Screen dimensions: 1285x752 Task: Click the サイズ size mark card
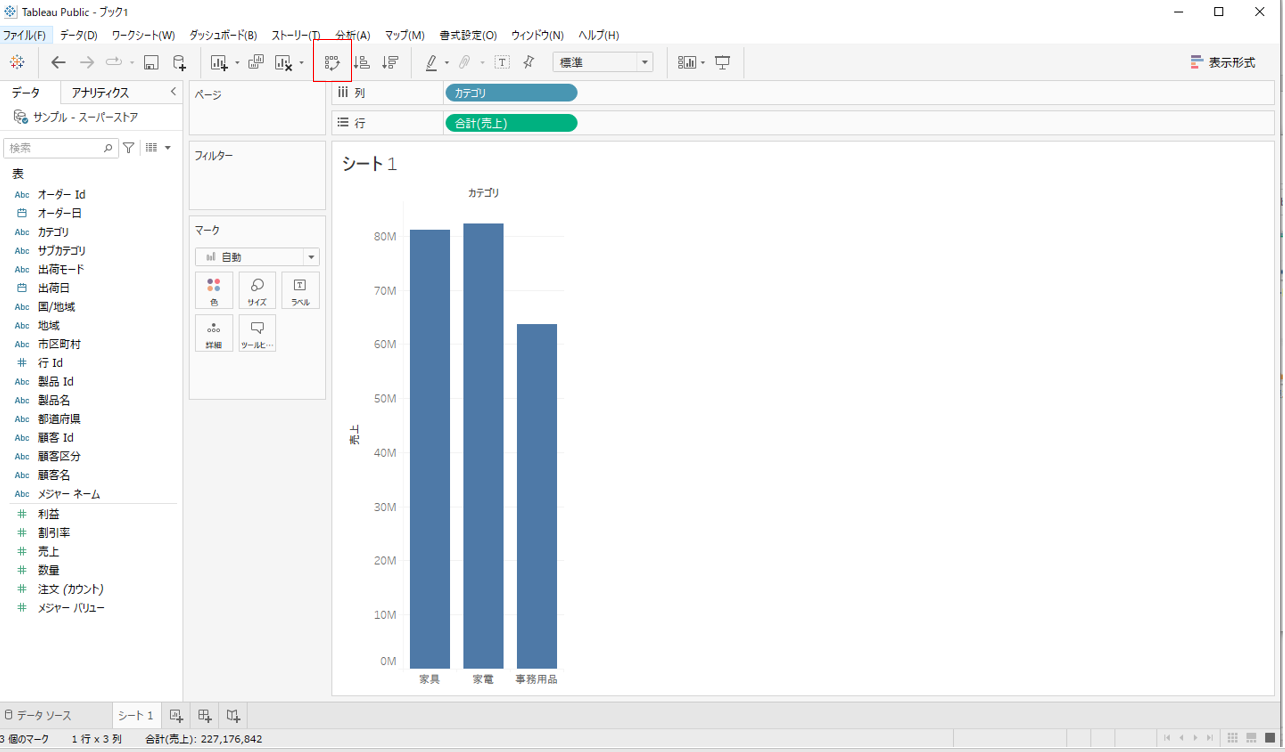pyautogui.click(x=257, y=290)
